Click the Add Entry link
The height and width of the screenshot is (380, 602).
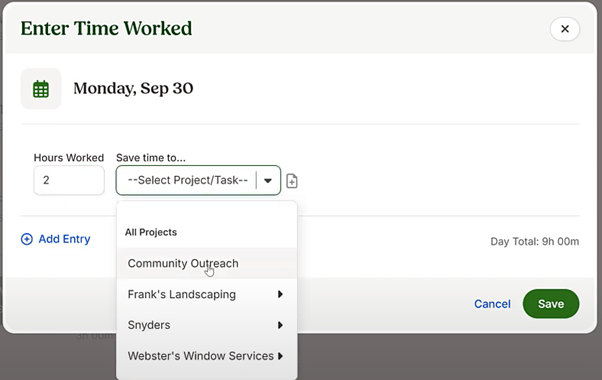tap(64, 239)
